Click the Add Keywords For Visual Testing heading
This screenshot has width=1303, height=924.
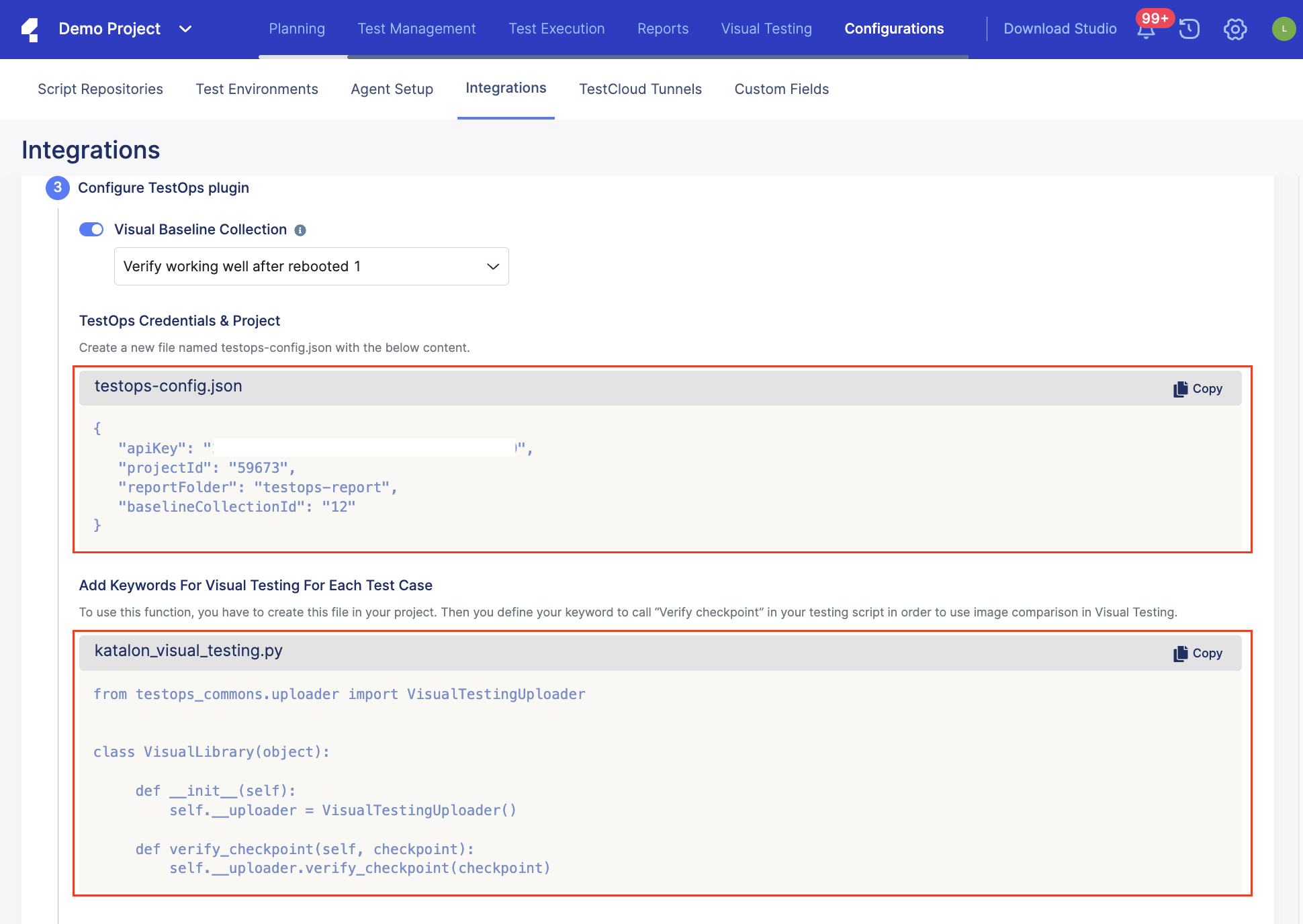(256, 586)
